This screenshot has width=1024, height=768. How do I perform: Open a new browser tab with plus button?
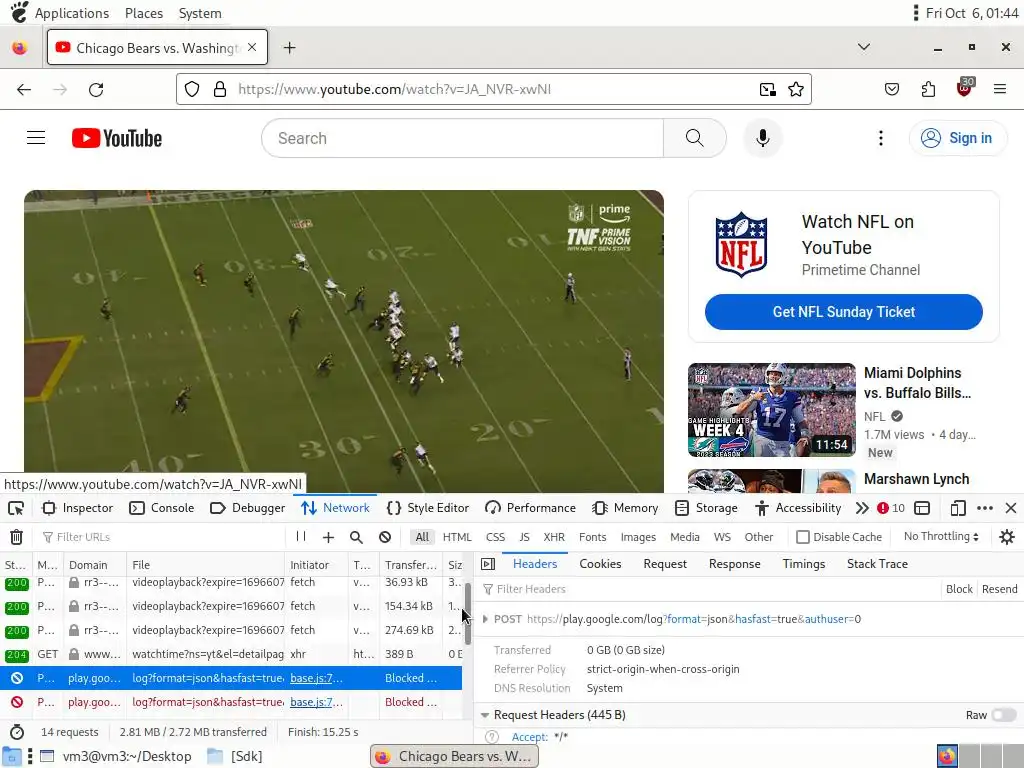pyautogui.click(x=289, y=47)
